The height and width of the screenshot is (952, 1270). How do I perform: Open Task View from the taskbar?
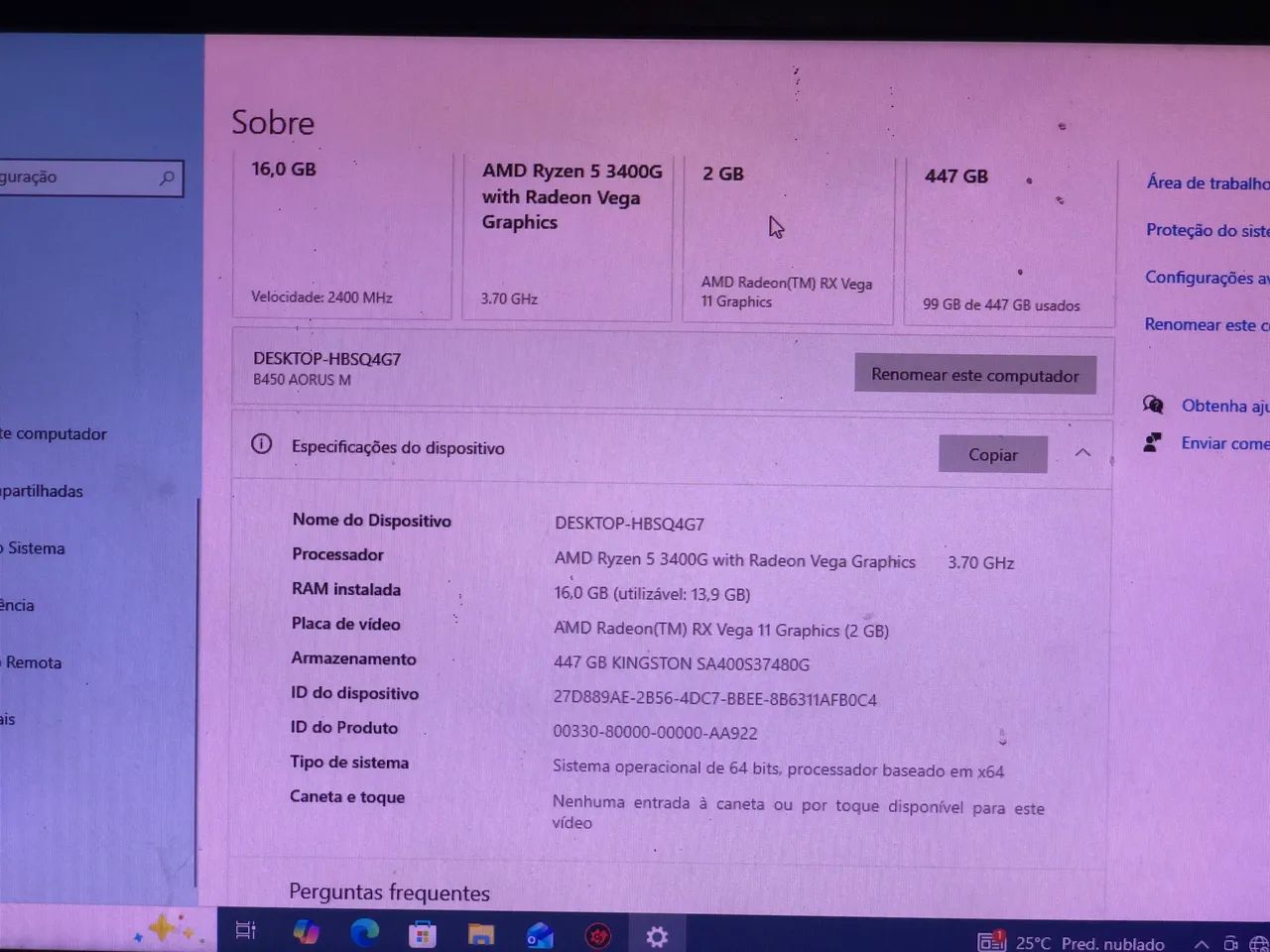point(245,930)
